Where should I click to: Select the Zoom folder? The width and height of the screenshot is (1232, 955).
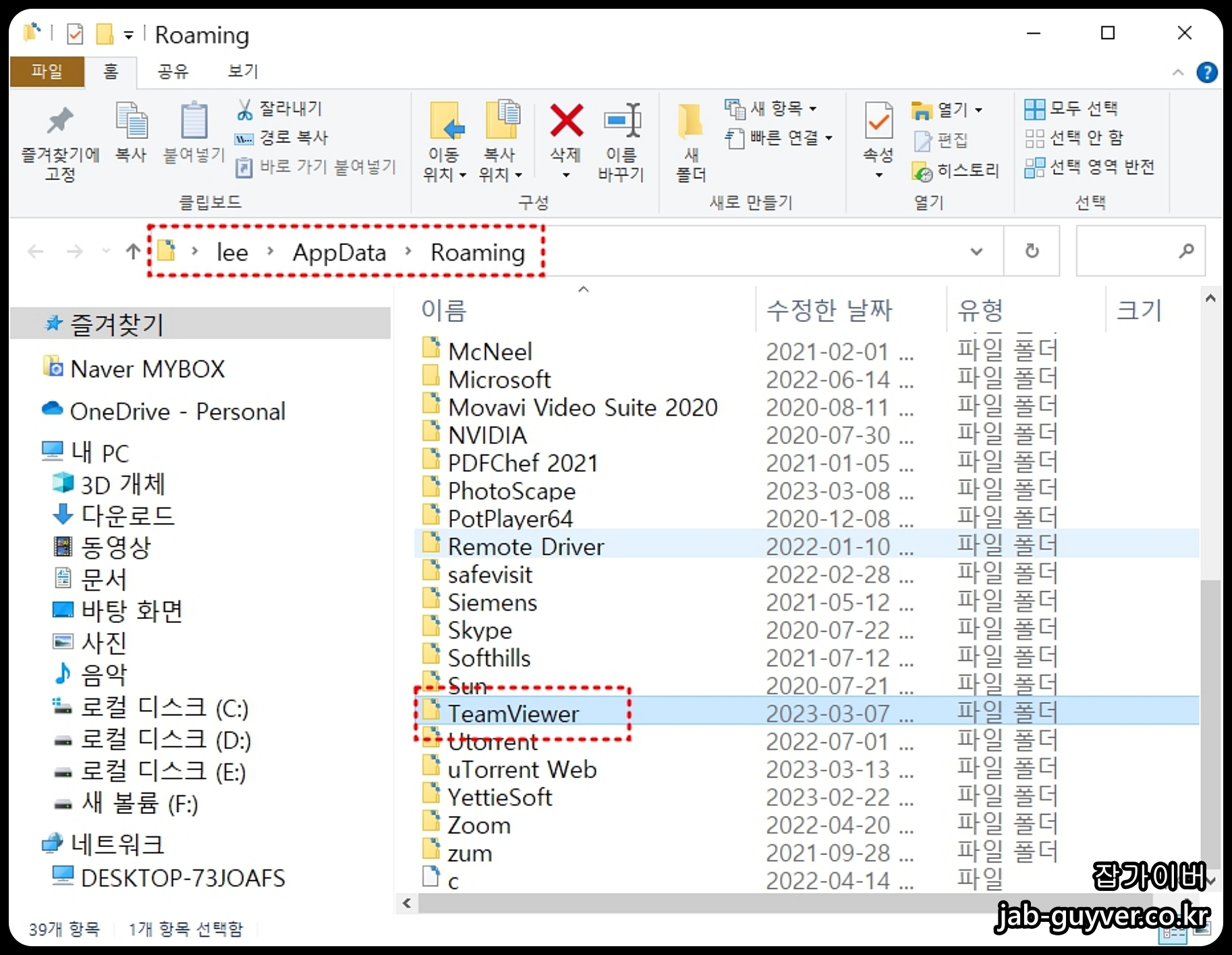click(x=806, y=825)
